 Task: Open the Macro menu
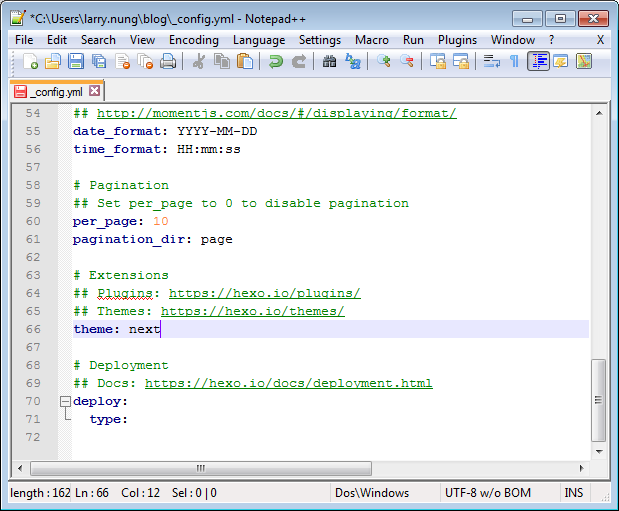click(372, 40)
